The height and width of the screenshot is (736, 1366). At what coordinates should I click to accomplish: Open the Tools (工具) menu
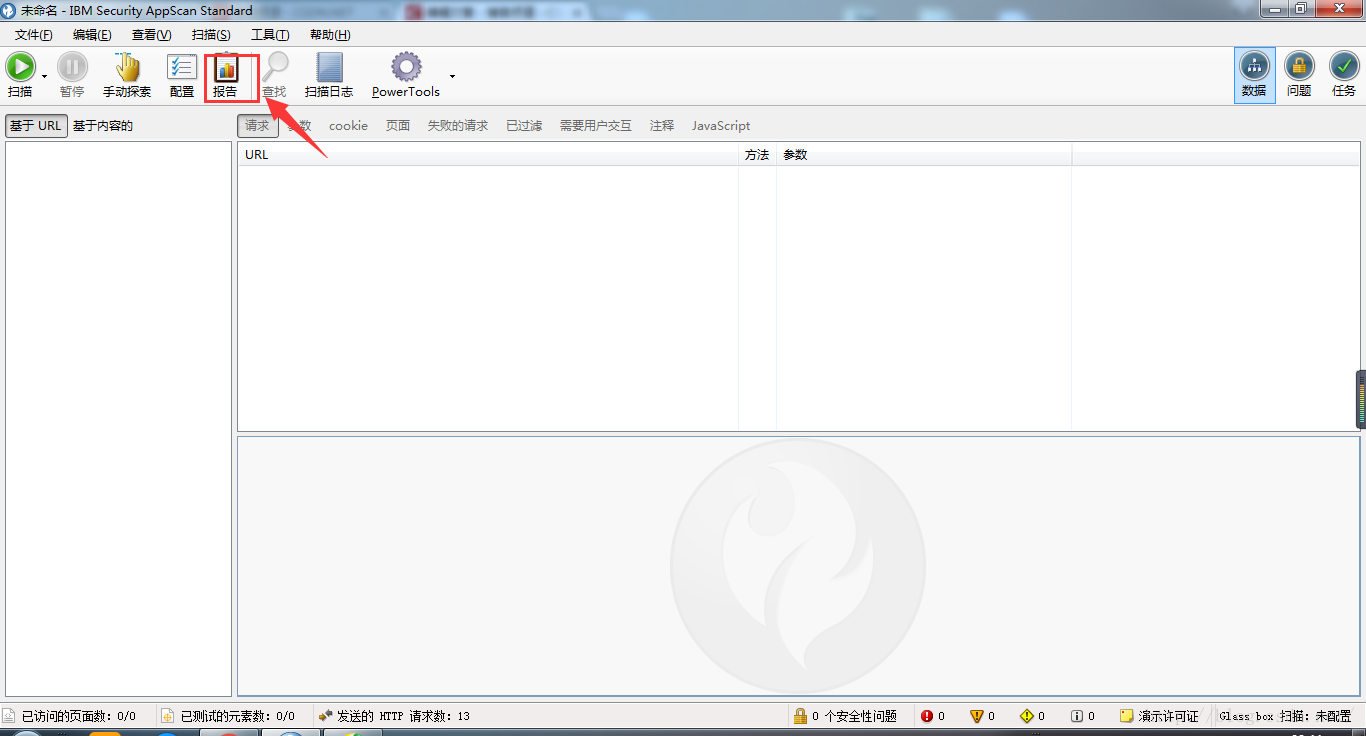[x=270, y=35]
